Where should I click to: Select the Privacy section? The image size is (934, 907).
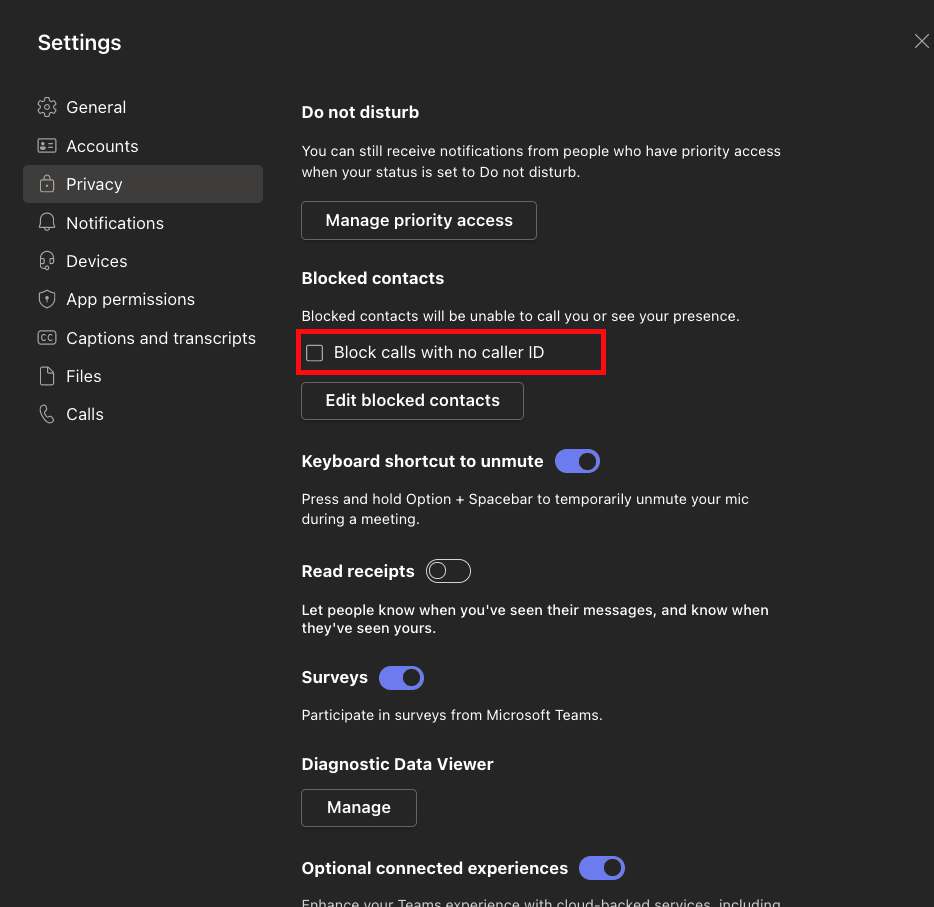tap(142, 184)
